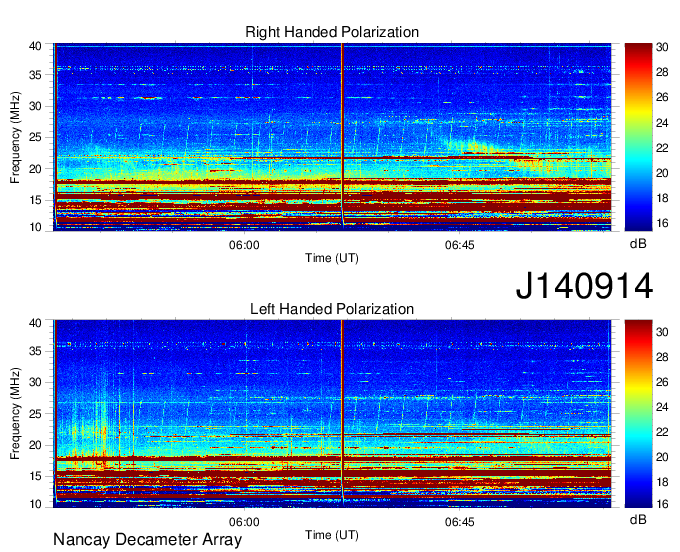Click the 'Nancay Decameter Array' caption
This screenshot has width=680, height=552.
click(147, 540)
